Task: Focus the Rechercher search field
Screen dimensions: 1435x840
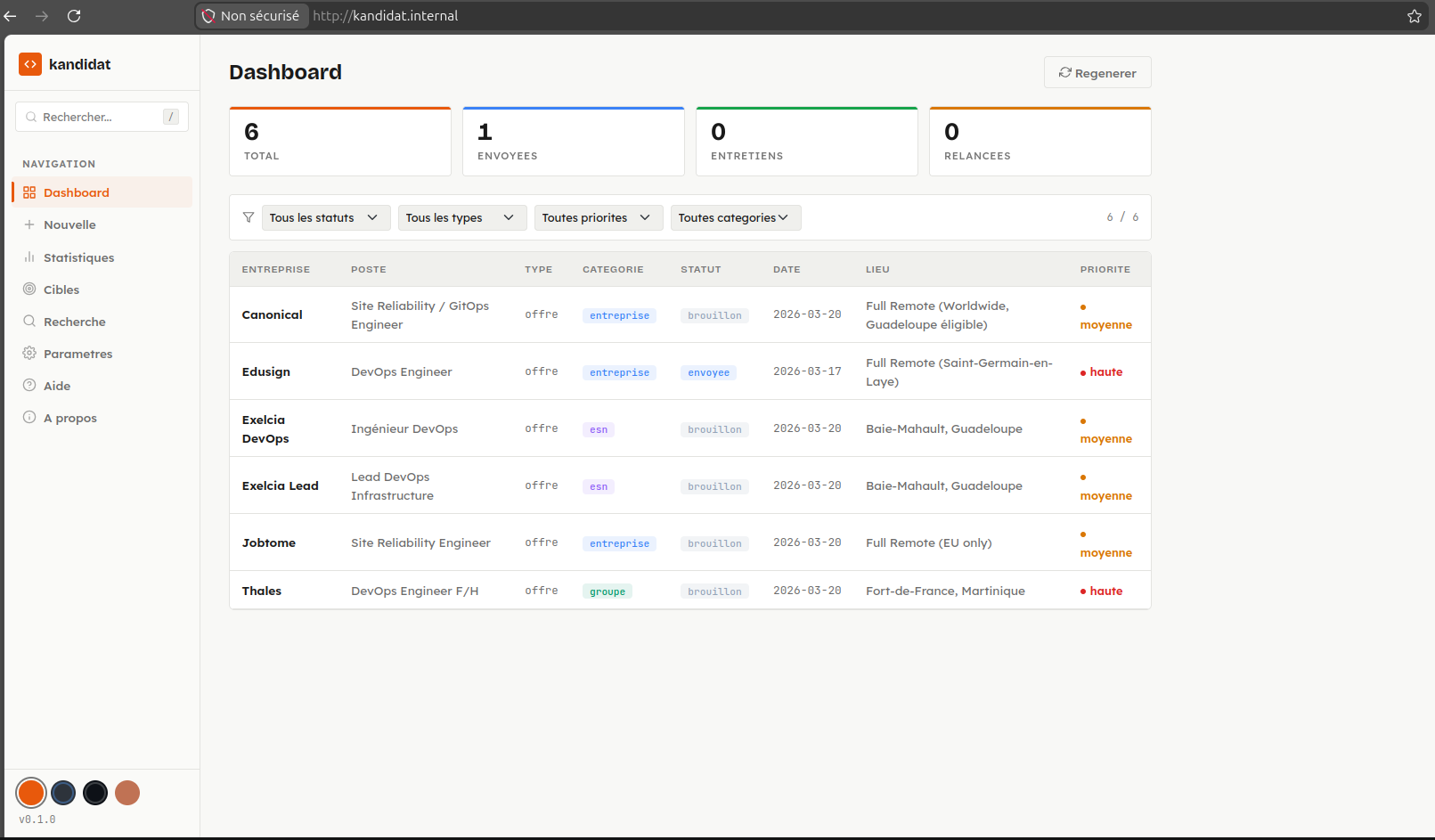Action: pyautogui.click(x=100, y=117)
